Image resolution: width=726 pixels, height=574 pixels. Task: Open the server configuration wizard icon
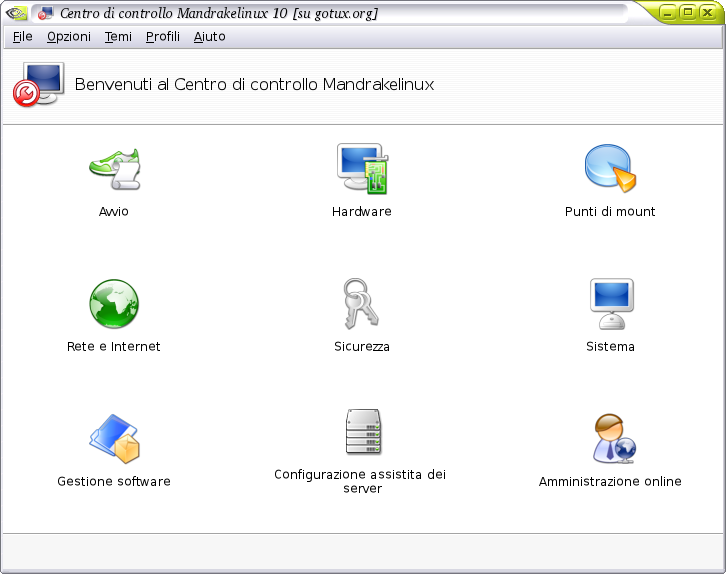(x=363, y=432)
